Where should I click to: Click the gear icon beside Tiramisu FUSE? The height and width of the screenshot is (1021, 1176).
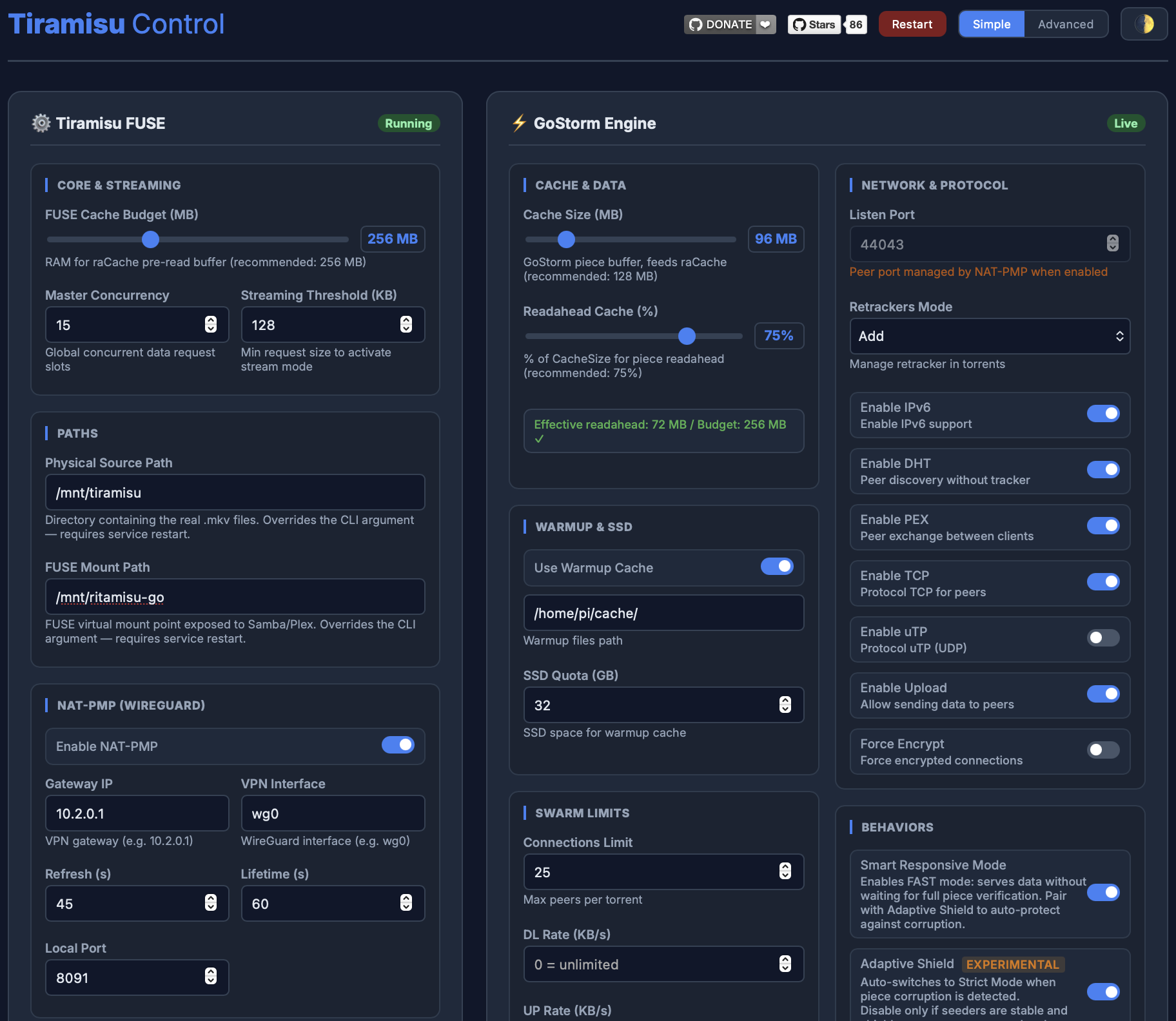[x=41, y=123]
